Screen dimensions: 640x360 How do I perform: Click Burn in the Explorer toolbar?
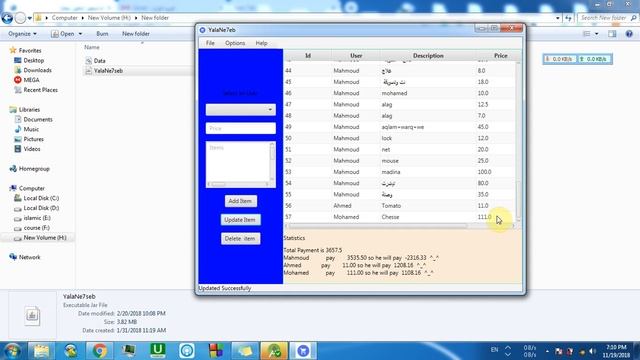point(102,34)
